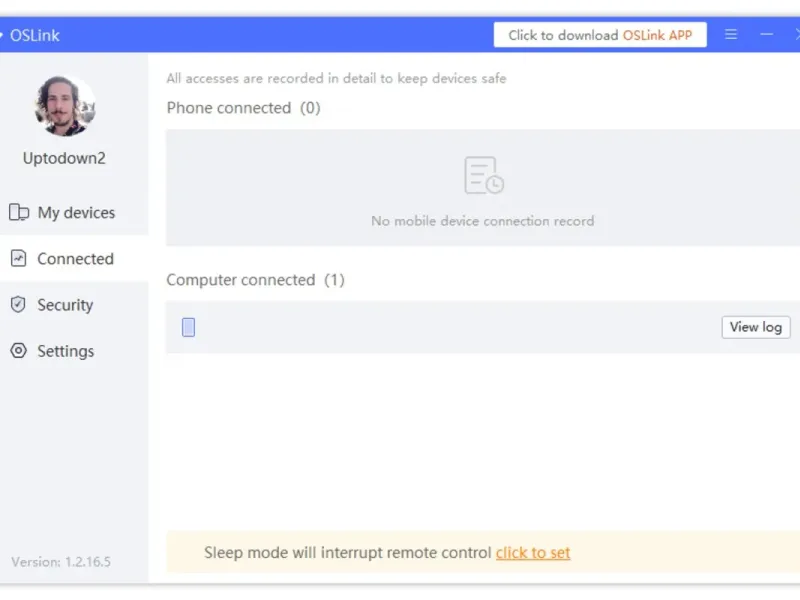Viewport: 800px width, 600px height.
Task: Open the hamburger menu in title bar
Action: [x=731, y=34]
